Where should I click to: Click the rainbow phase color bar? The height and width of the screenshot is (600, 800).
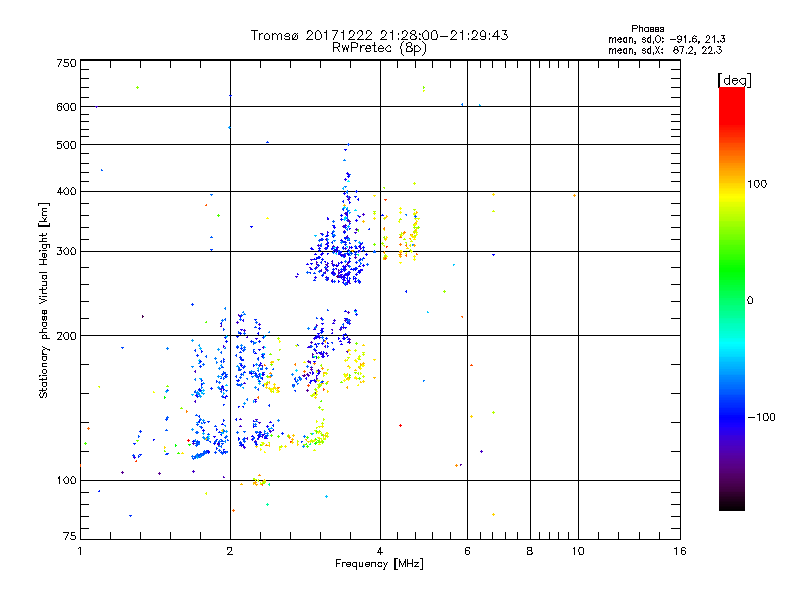[732, 298]
